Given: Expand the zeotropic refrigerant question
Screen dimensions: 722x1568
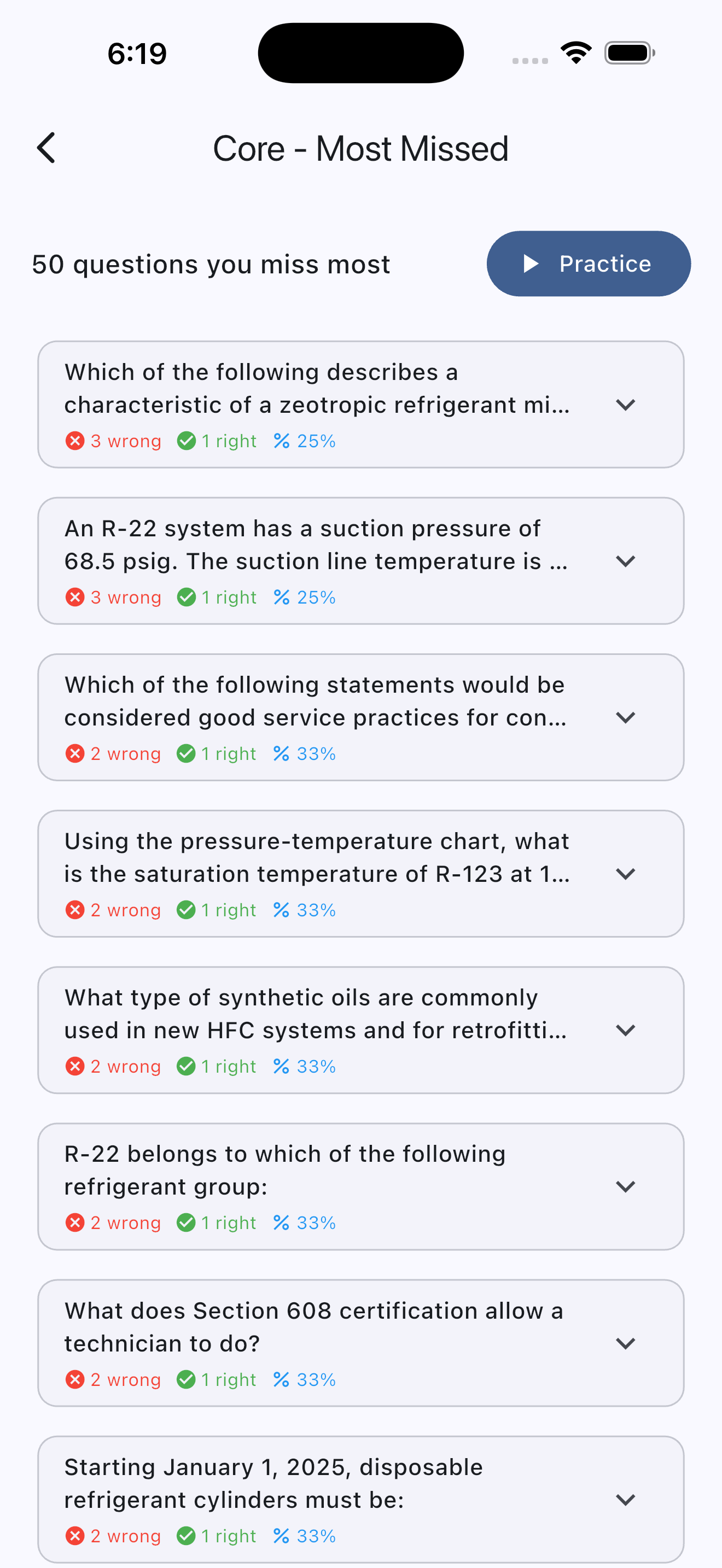Looking at the screenshot, I should (x=625, y=405).
